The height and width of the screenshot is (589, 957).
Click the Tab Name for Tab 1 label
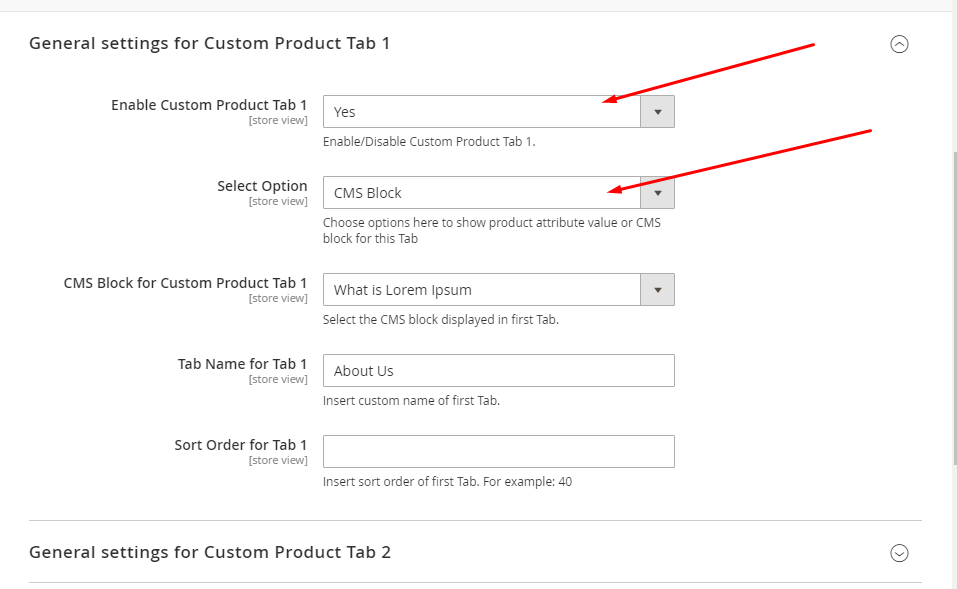[x=242, y=364]
